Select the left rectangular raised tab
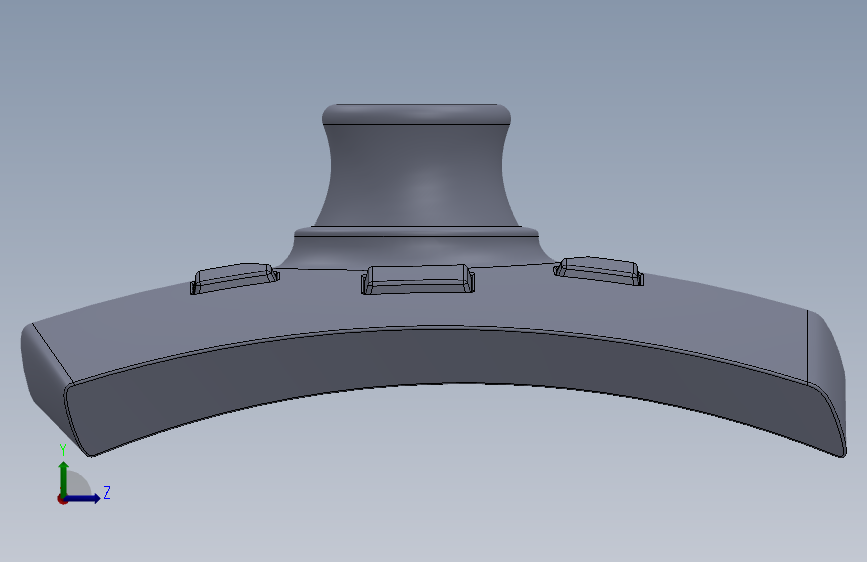Screen dimensions: 867x562 tap(234, 278)
